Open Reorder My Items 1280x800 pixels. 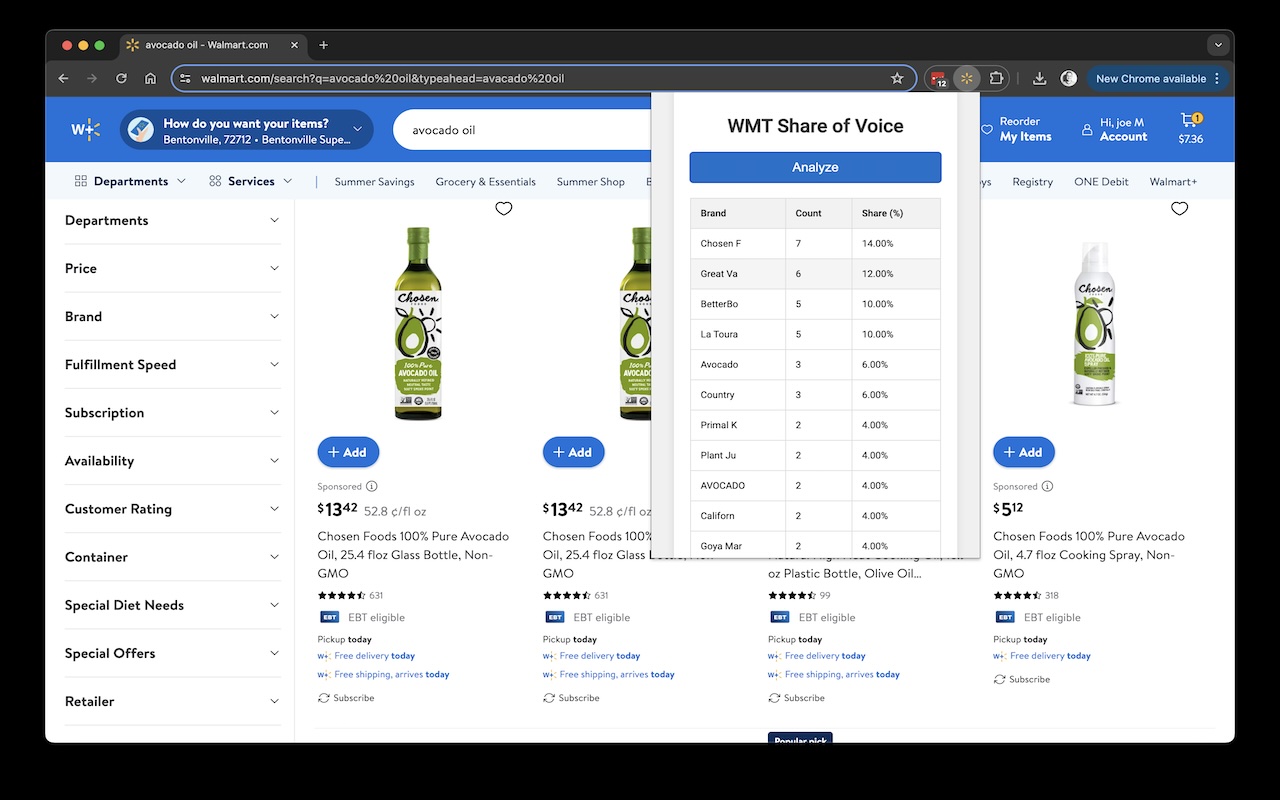1016,129
